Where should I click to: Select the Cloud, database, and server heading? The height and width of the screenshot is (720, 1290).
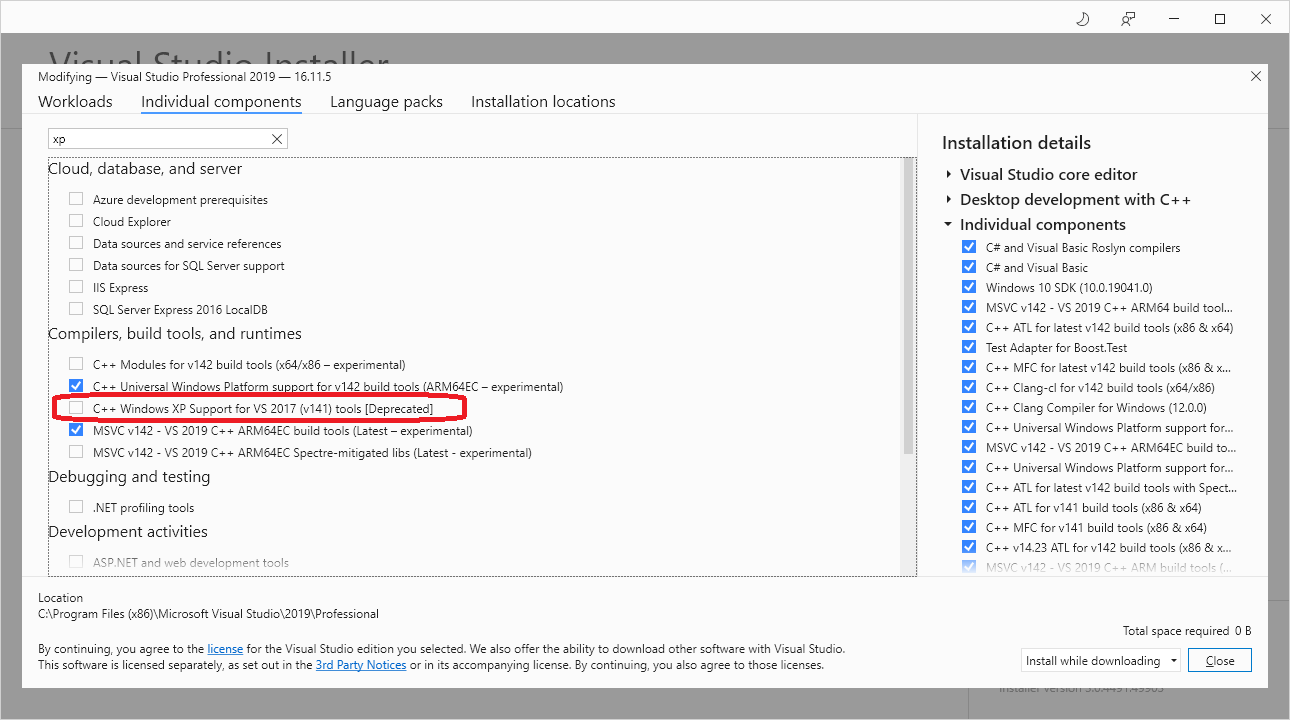[145, 169]
